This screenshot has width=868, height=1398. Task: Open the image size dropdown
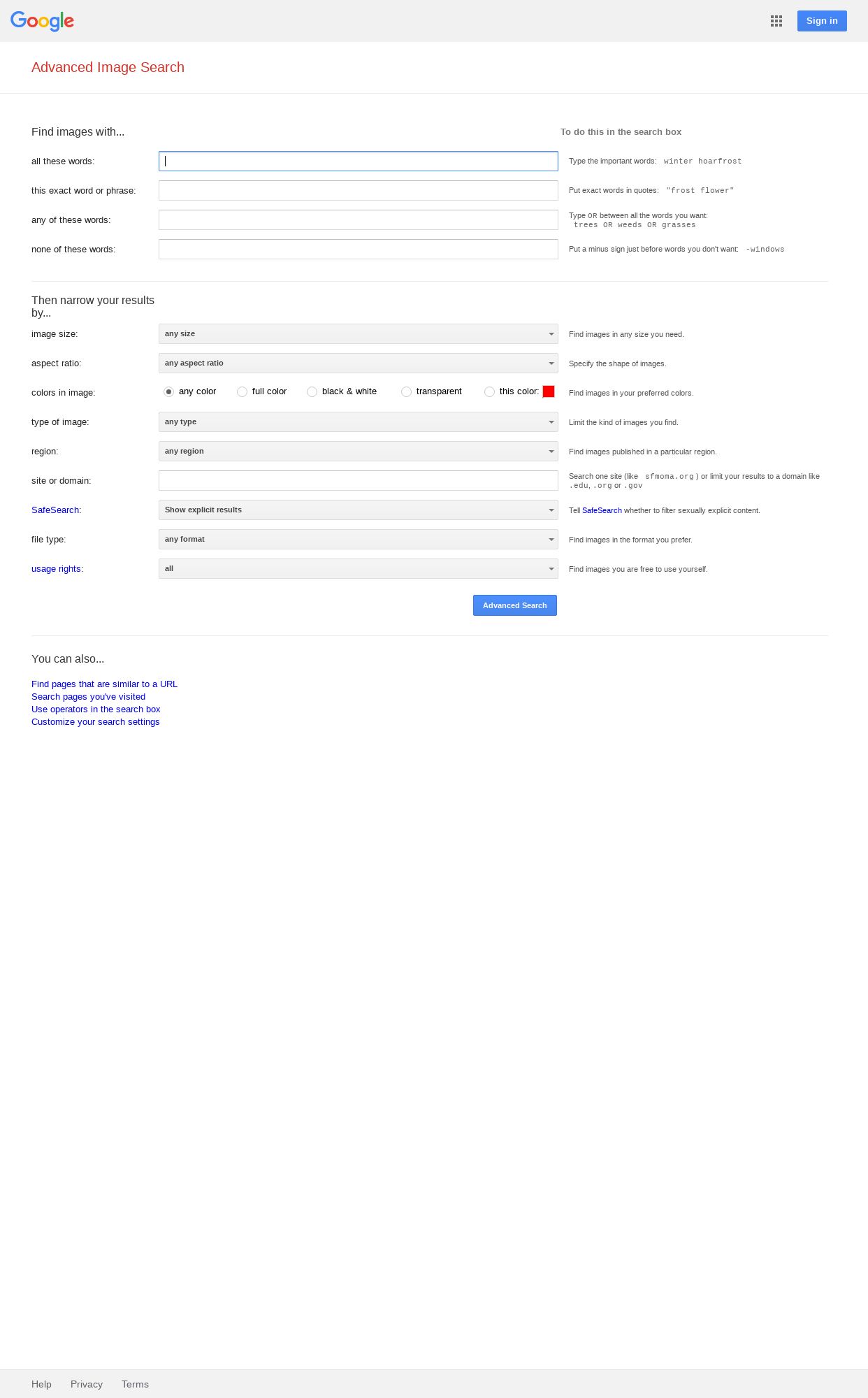[x=359, y=334]
